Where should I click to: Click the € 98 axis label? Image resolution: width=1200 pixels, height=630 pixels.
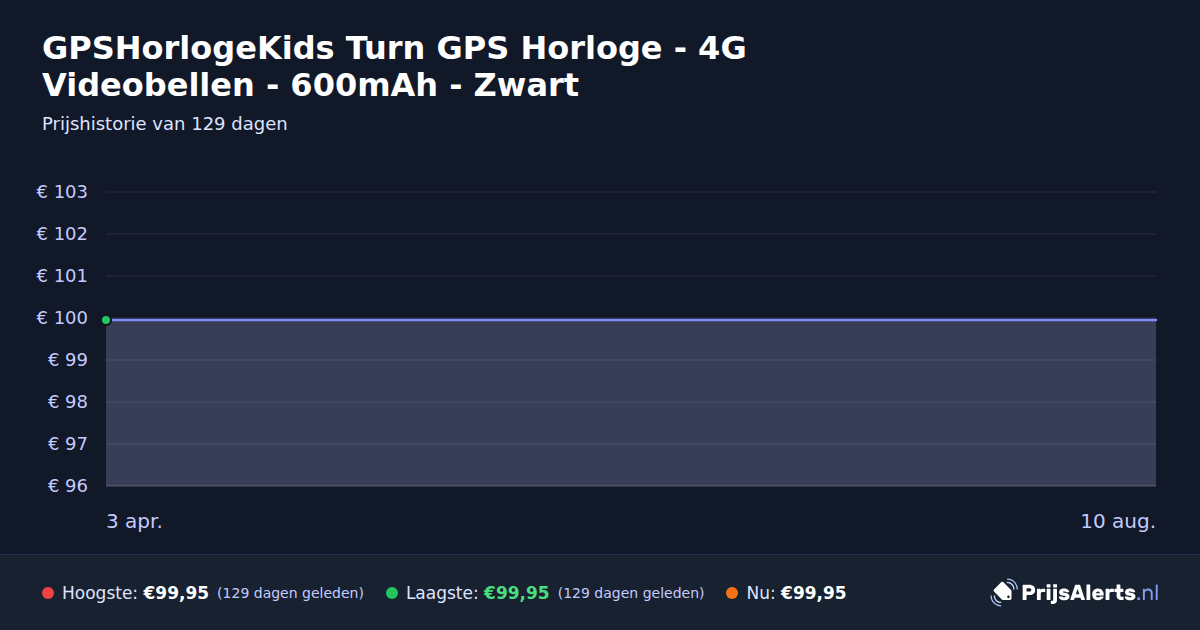tap(69, 402)
